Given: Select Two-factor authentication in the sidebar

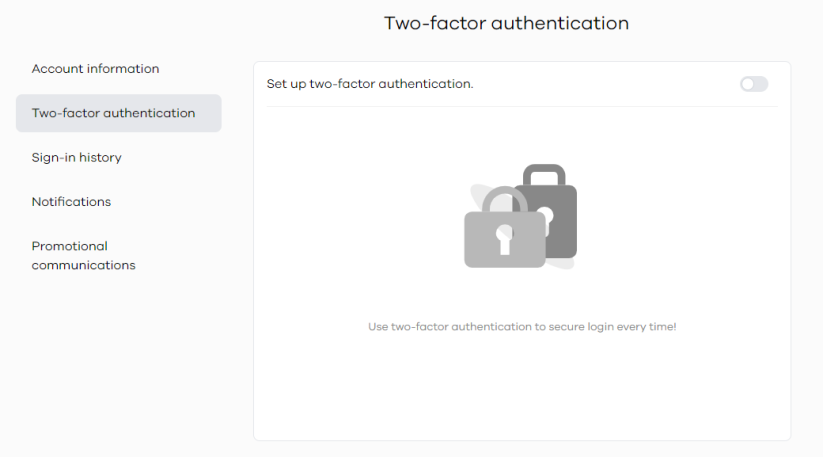Looking at the screenshot, I should click(119, 113).
